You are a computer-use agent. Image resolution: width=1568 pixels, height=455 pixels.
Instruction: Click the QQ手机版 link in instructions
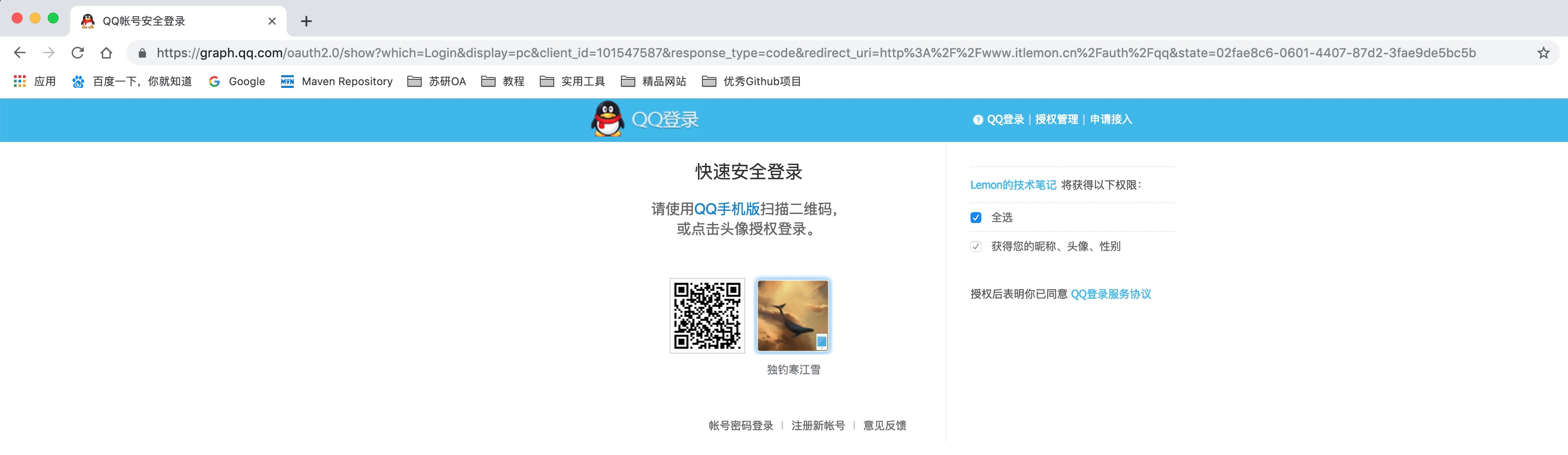coord(727,209)
